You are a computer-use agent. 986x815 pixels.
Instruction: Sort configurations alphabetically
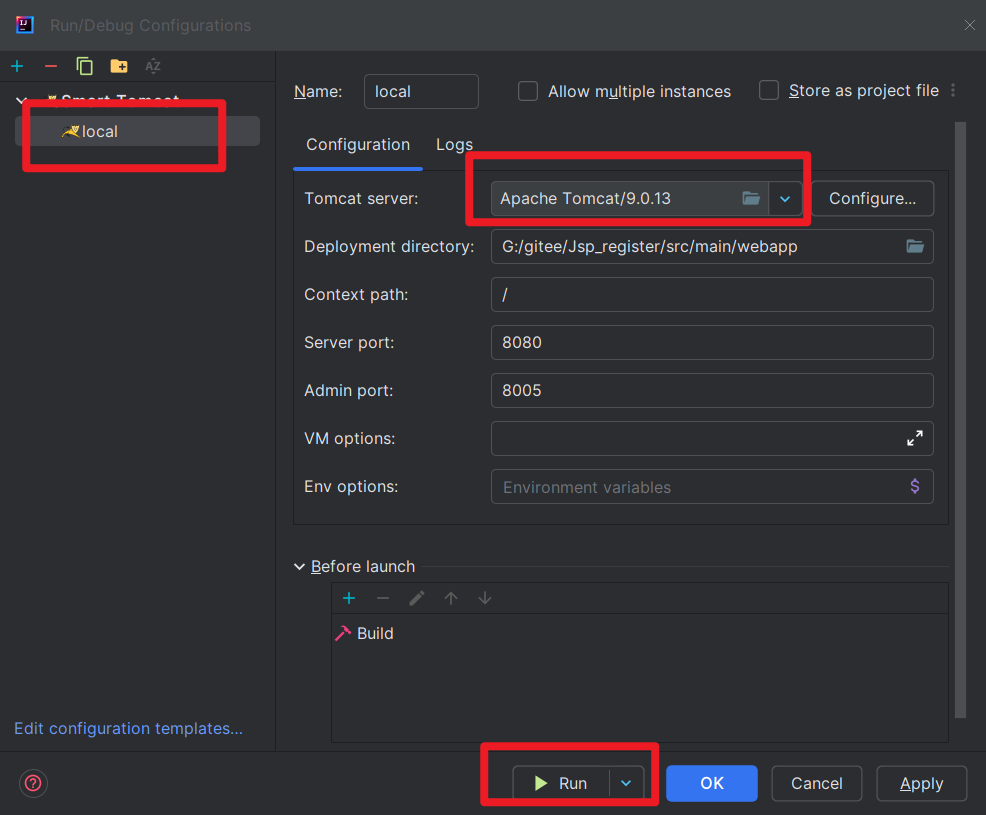(x=153, y=66)
